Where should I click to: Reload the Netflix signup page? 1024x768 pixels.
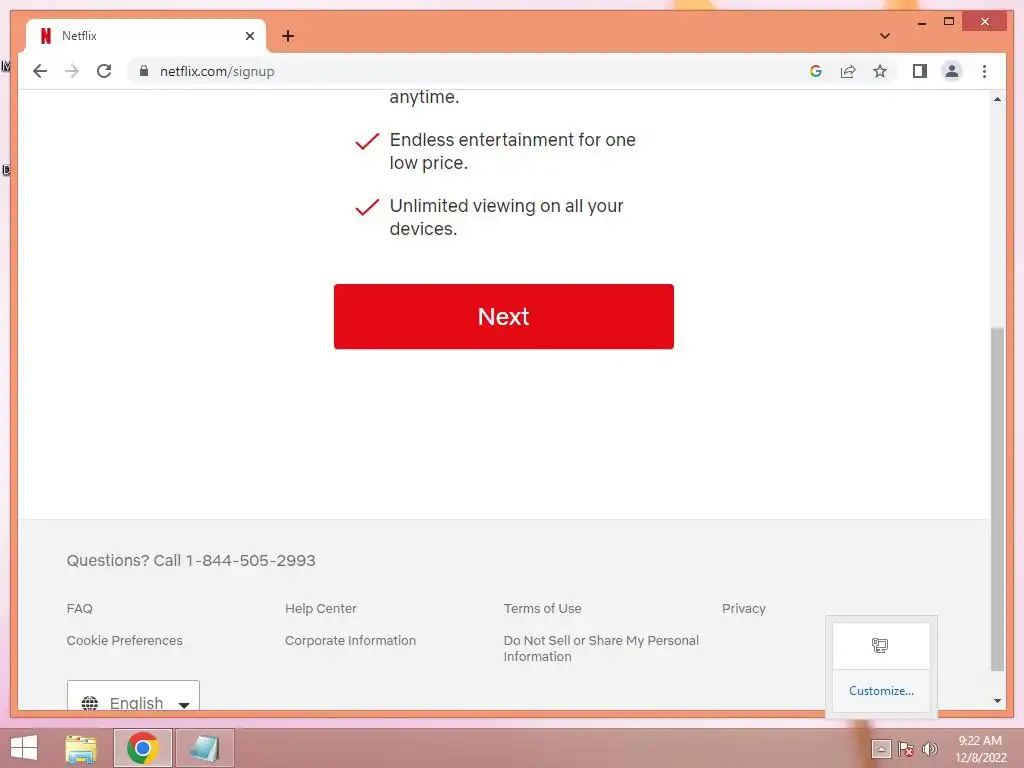[x=104, y=71]
